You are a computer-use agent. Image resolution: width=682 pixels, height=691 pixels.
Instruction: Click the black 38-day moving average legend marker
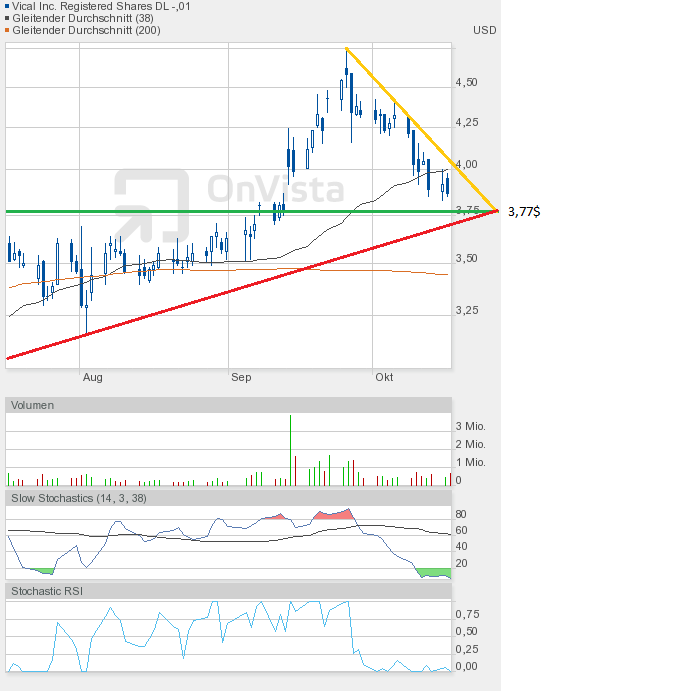click(x=8, y=18)
